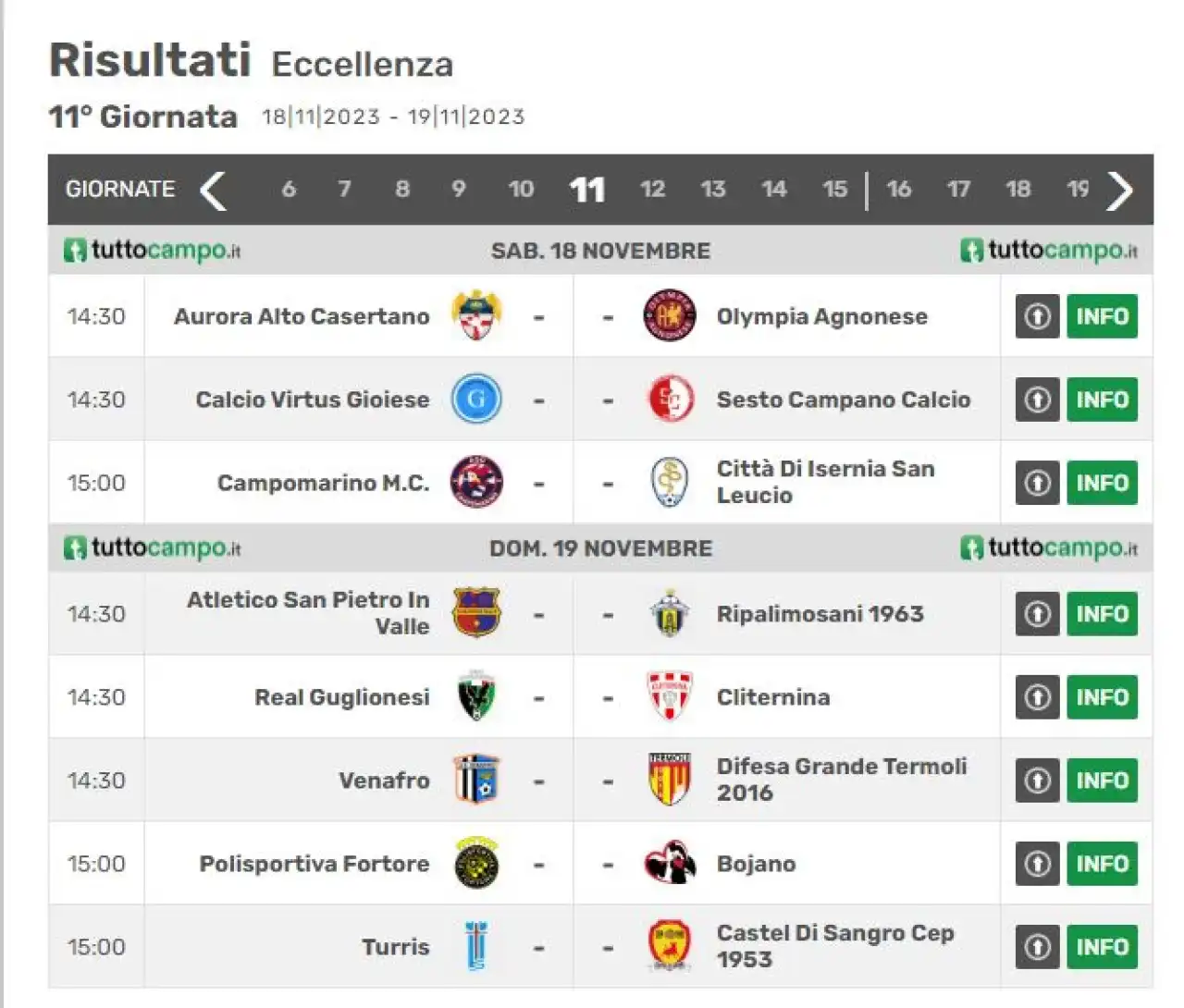Click the Olympia Agnonese team crest
Screen dimensions: 1184x1008
click(669, 315)
